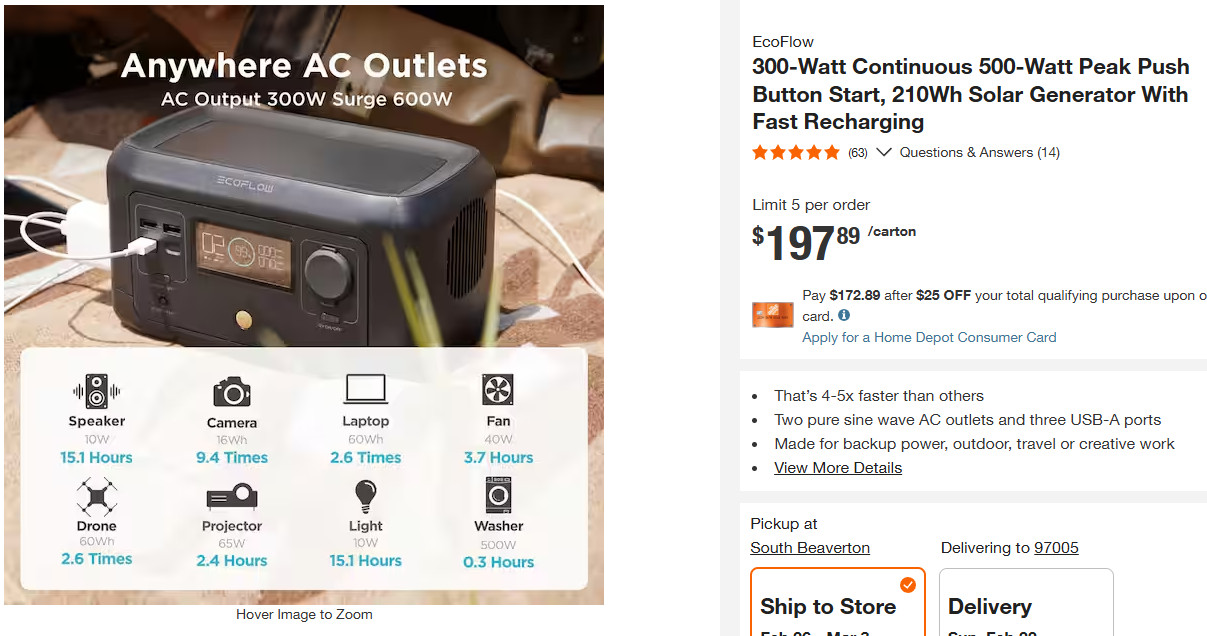The height and width of the screenshot is (636, 1207).
Task: Click the Projector icon in product image
Action: [x=231, y=497]
